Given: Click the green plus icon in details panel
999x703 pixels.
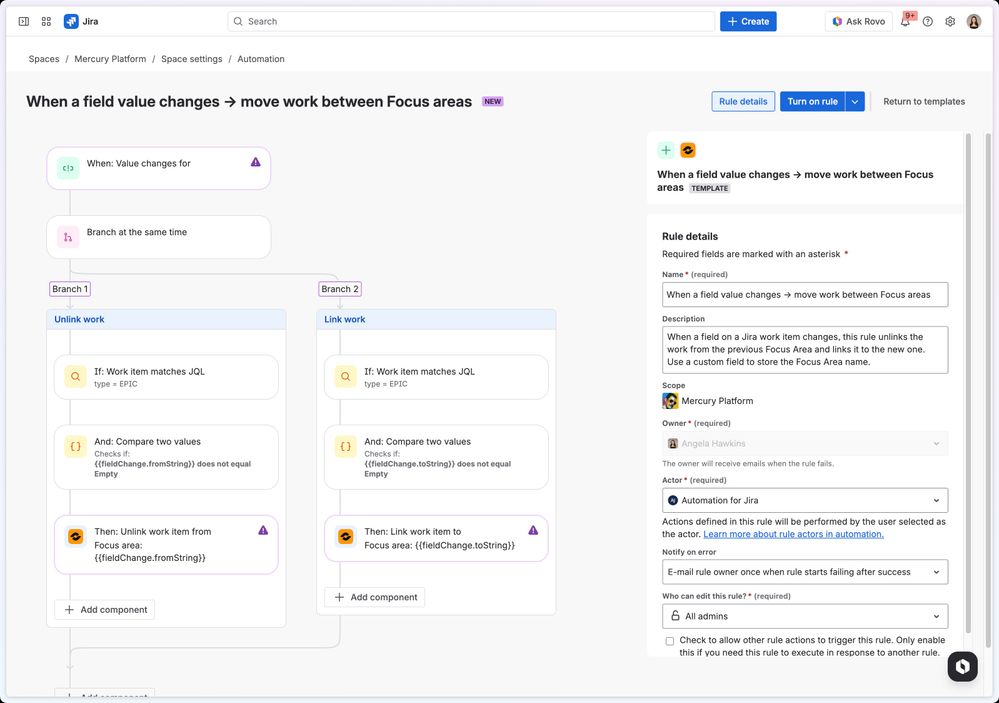Looking at the screenshot, I should [666, 150].
